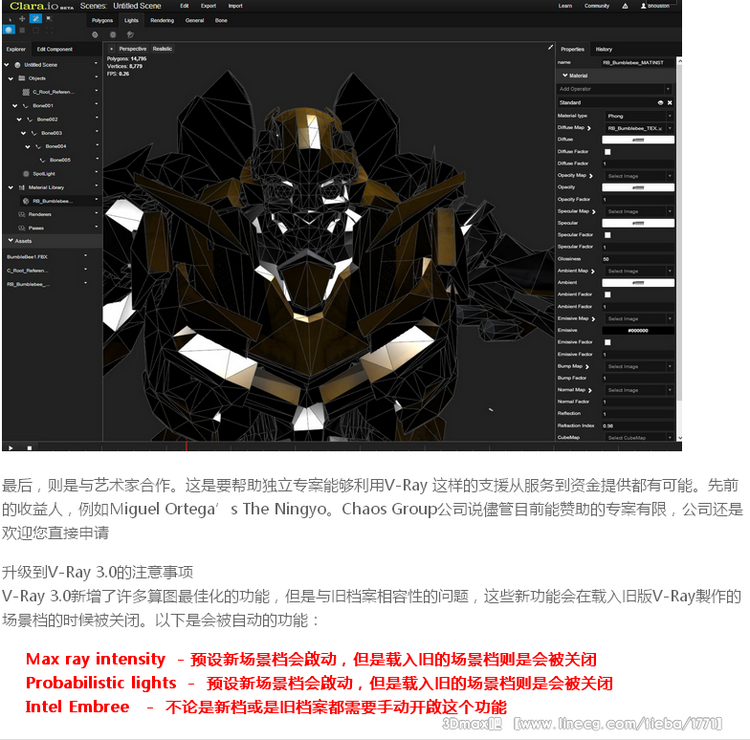Open the History tab
The height and width of the screenshot is (740, 750).
click(604, 49)
